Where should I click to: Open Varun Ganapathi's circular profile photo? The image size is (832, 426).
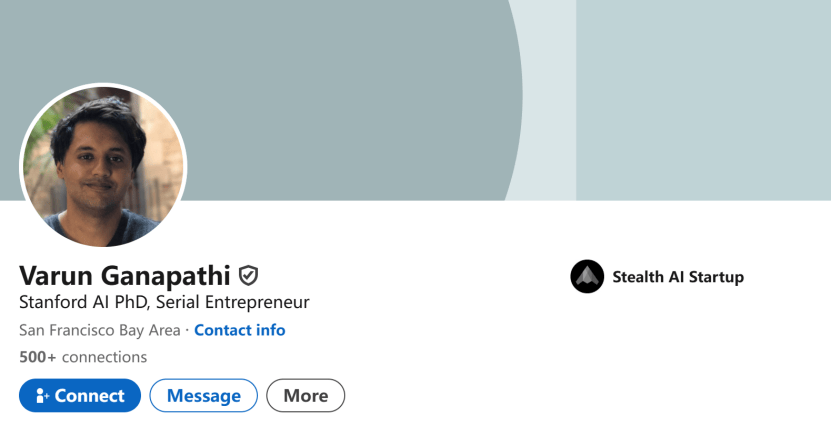pos(103,165)
